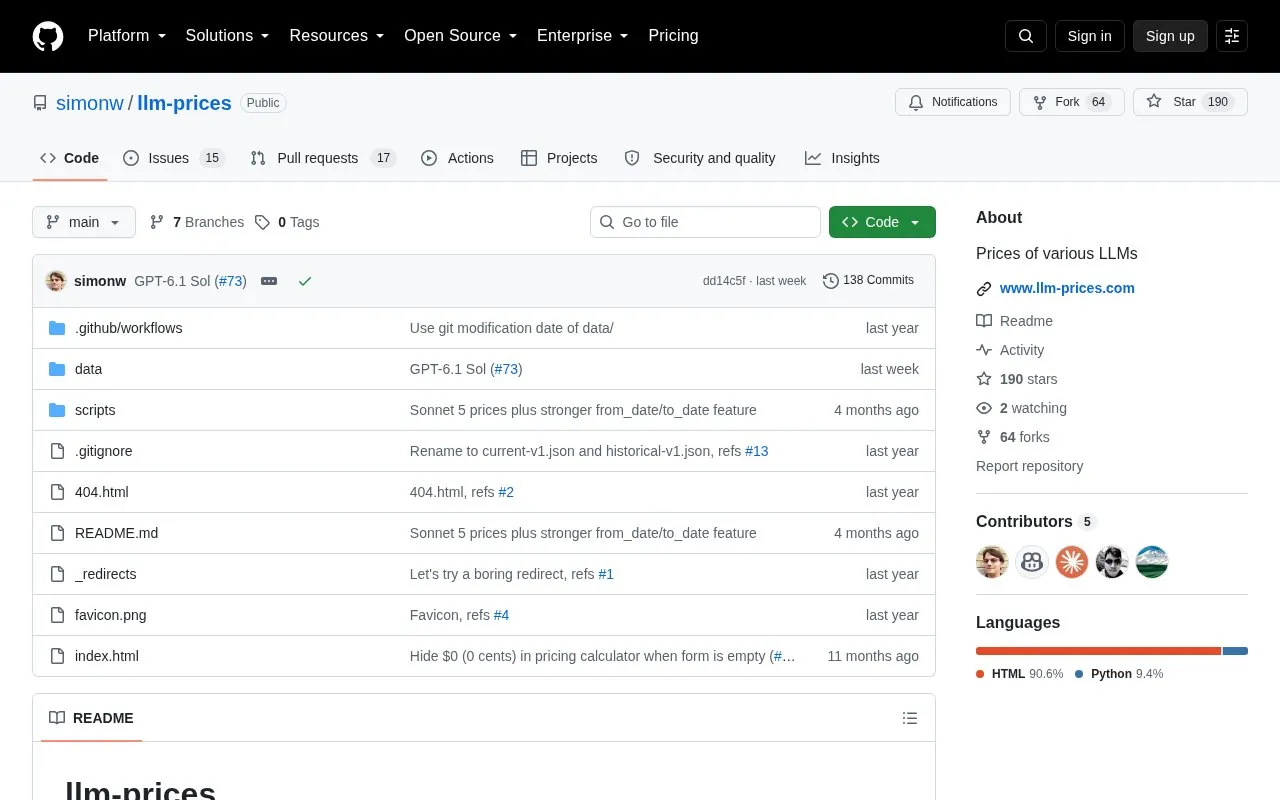Click the Notifications bell button

click(x=953, y=102)
